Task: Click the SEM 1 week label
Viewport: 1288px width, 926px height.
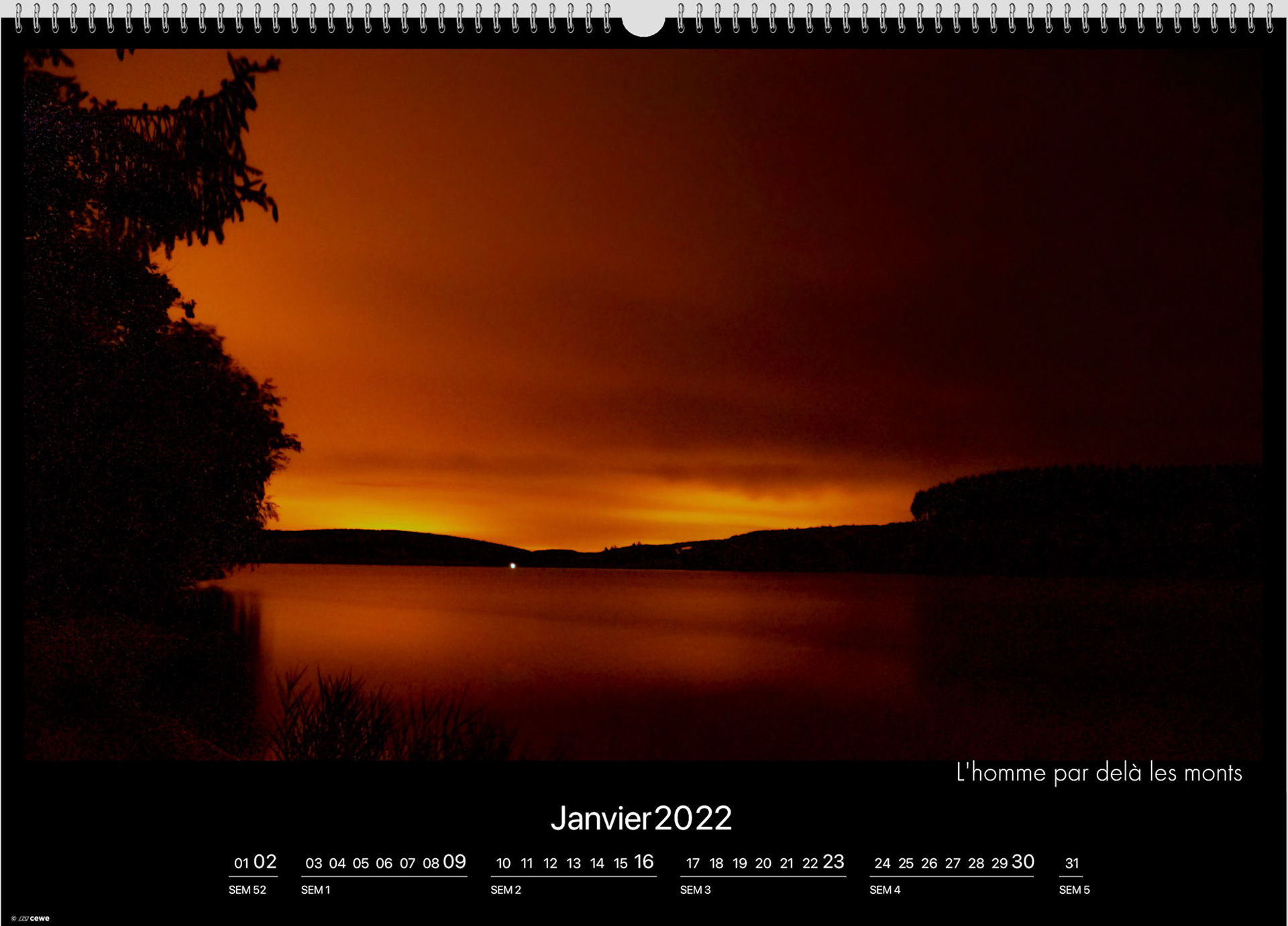Action: (315, 890)
